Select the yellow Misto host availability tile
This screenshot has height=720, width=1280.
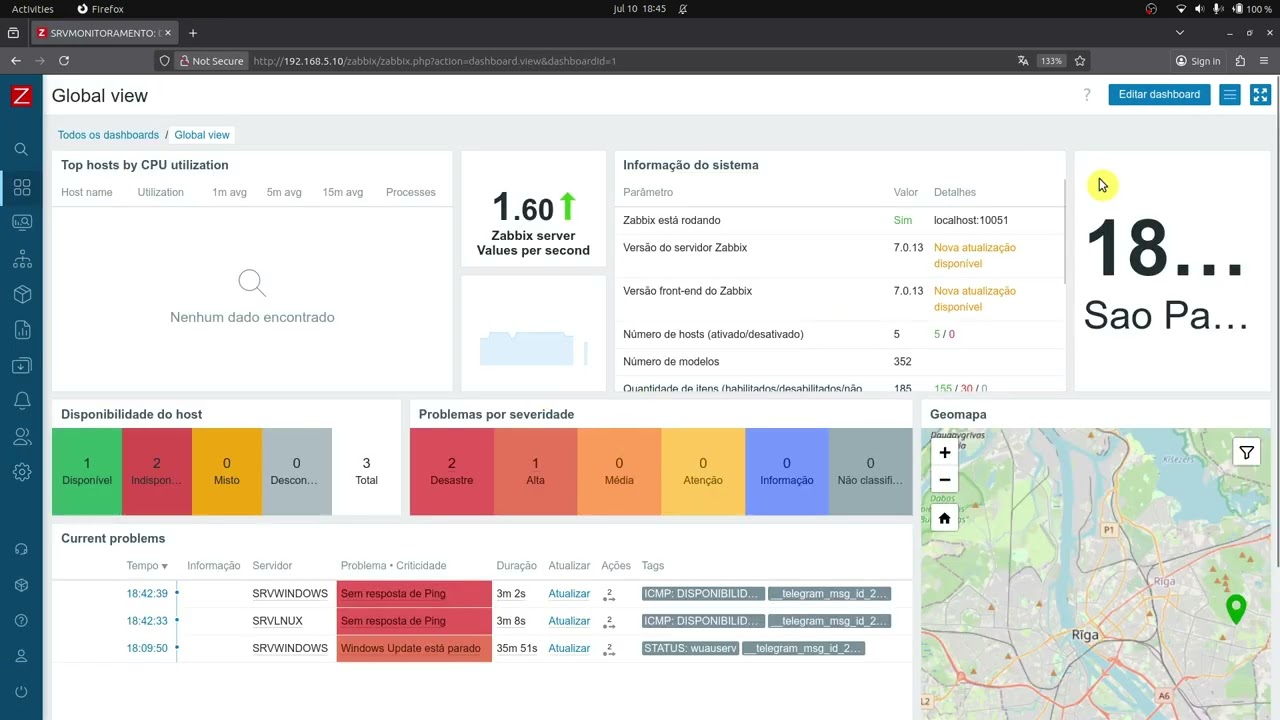(x=227, y=472)
